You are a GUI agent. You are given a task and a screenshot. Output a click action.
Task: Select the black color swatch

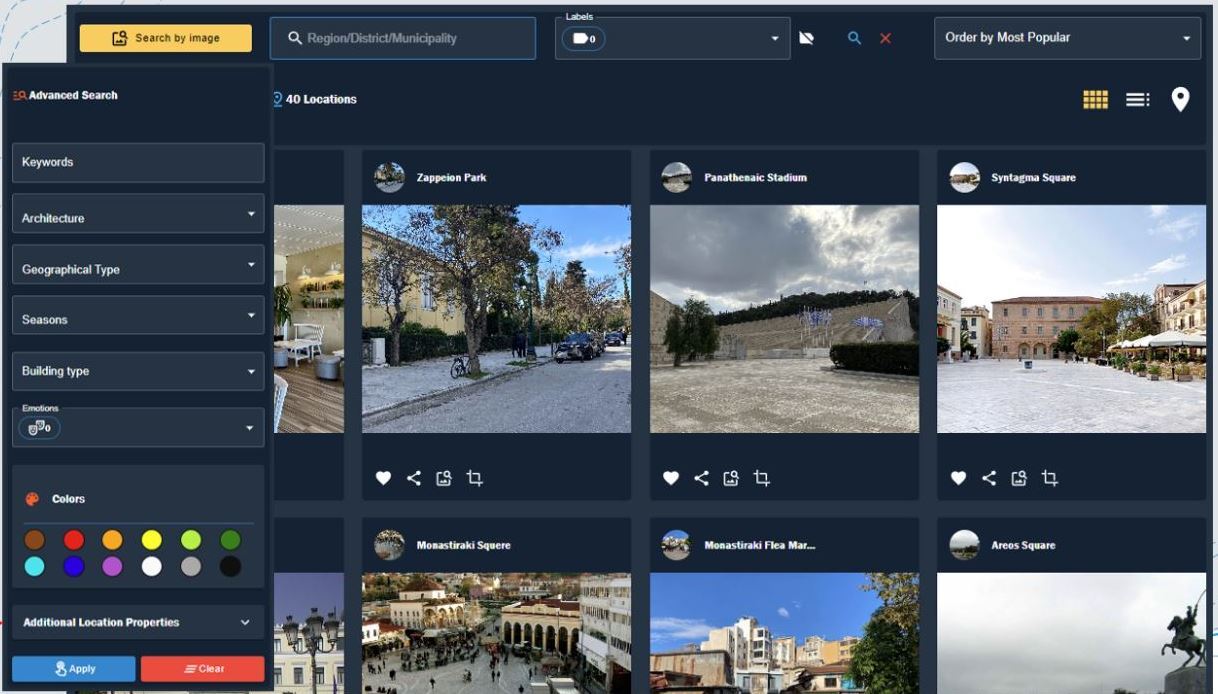point(230,566)
